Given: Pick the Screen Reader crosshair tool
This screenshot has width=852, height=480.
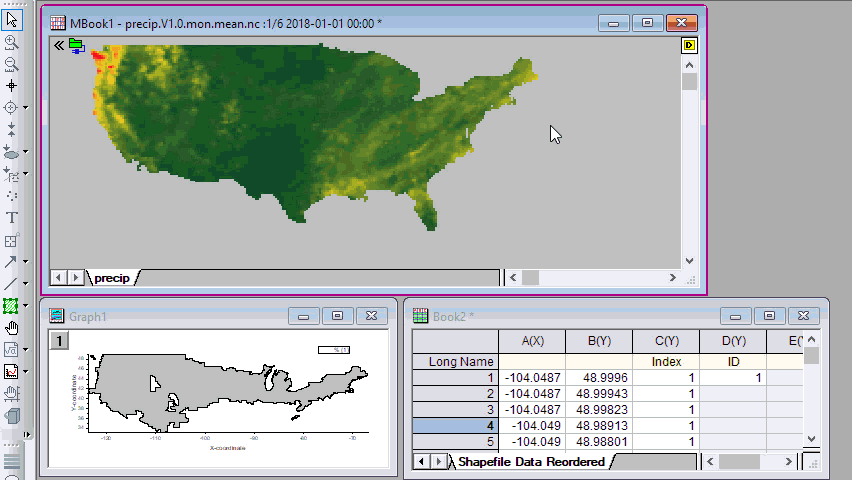Looking at the screenshot, I should pyautogui.click(x=12, y=85).
